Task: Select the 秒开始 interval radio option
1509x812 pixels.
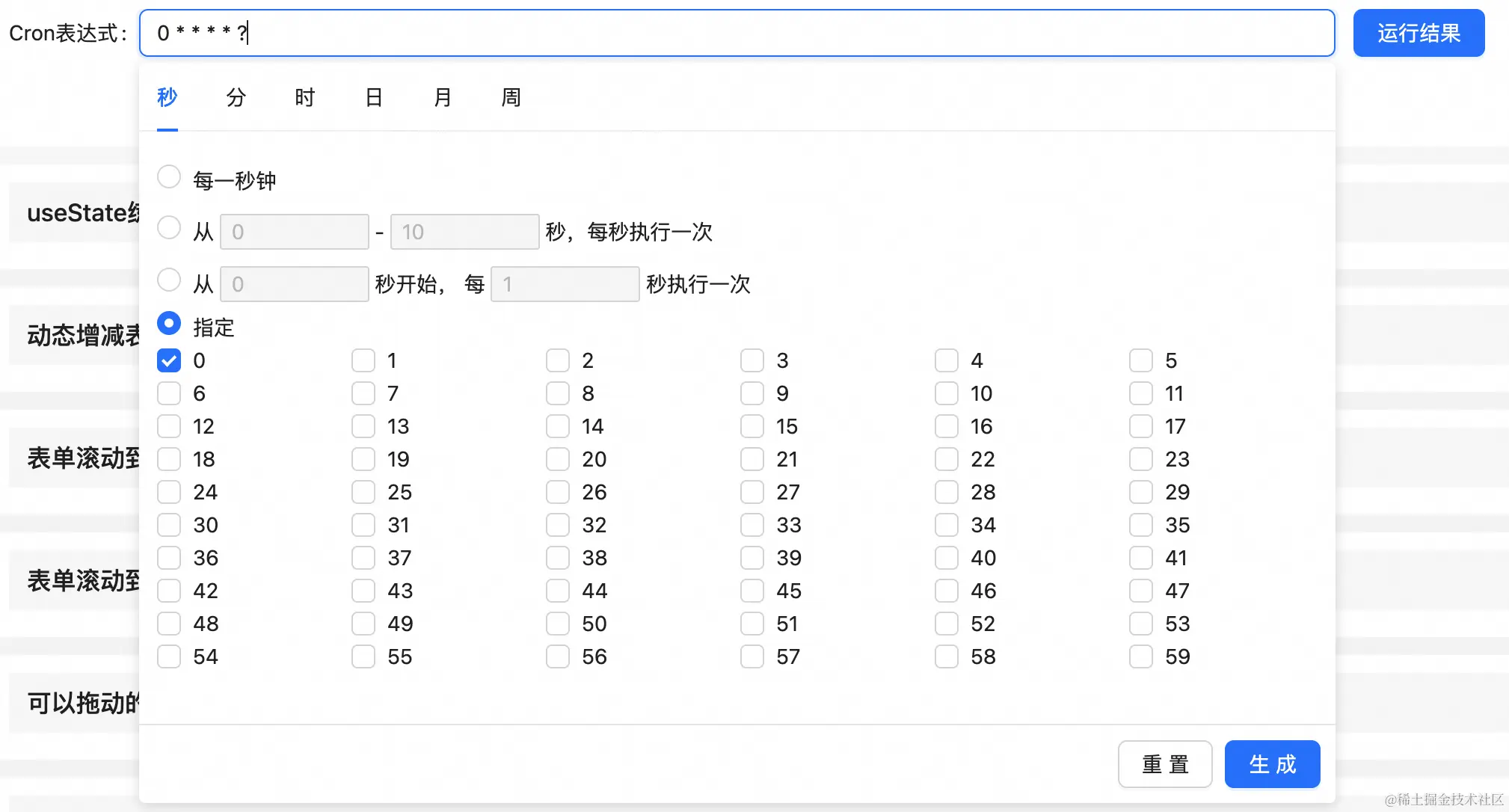Action: pyautogui.click(x=169, y=280)
